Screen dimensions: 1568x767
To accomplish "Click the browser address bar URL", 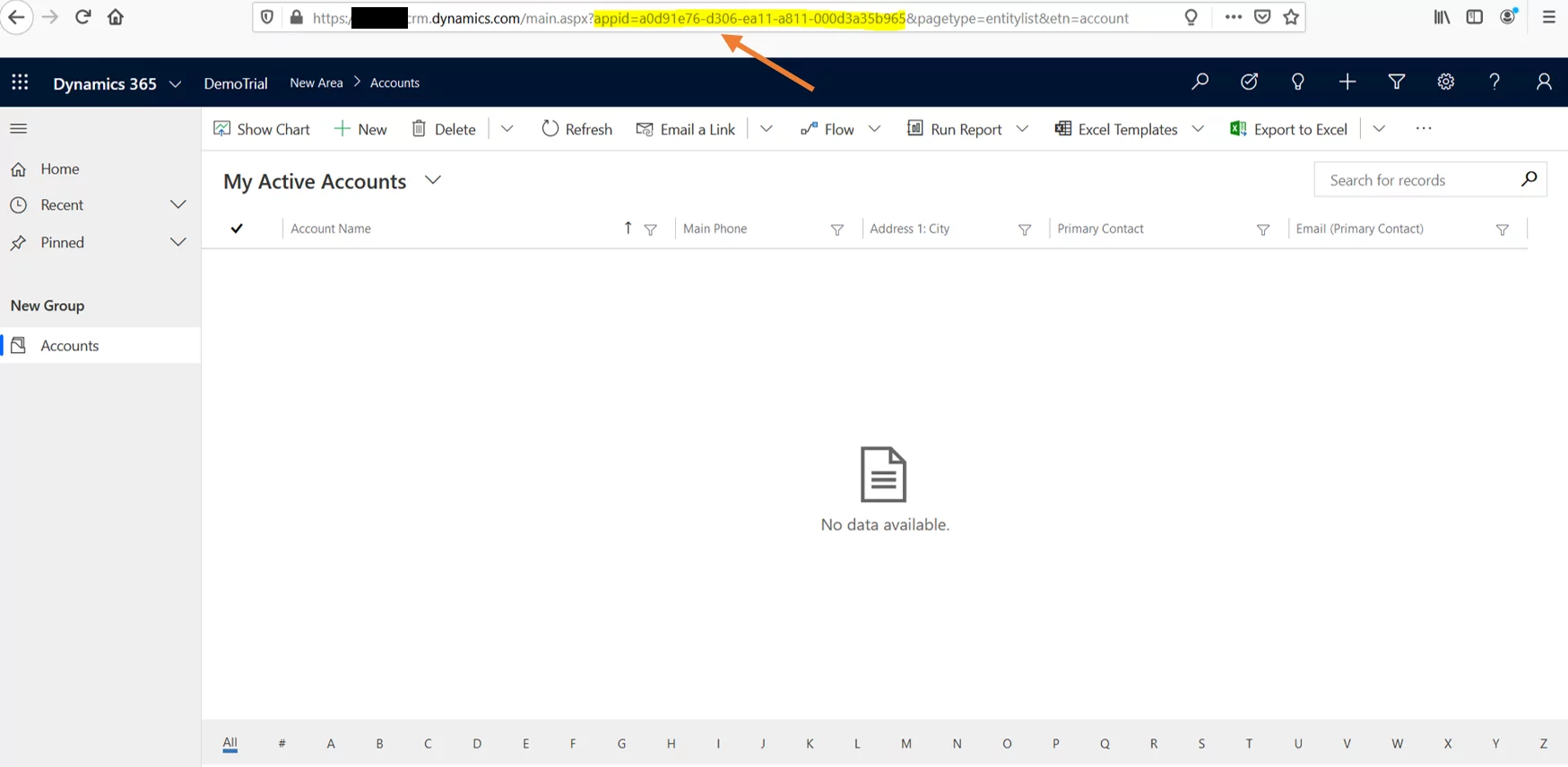I will click(721, 18).
